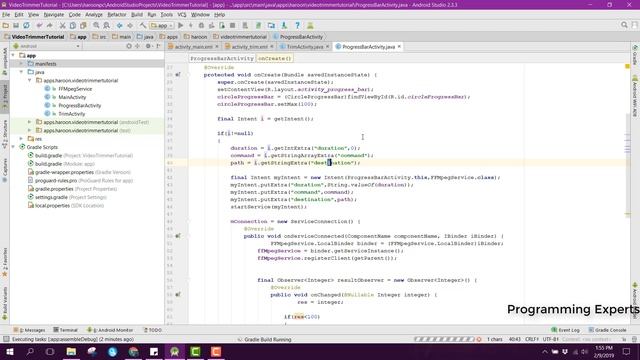The image size is (640, 360).
Task: Click the Search Everywhere magnifier at top right
Action: tap(624, 25)
